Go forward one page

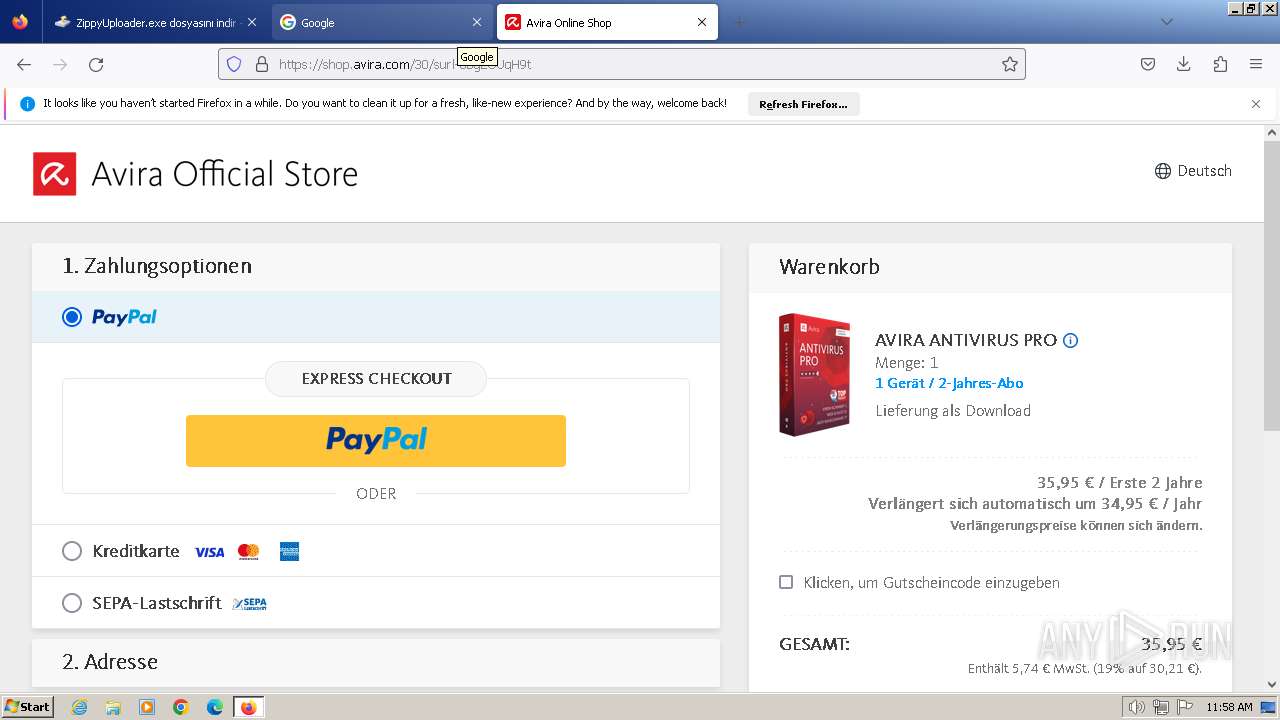click(60, 64)
